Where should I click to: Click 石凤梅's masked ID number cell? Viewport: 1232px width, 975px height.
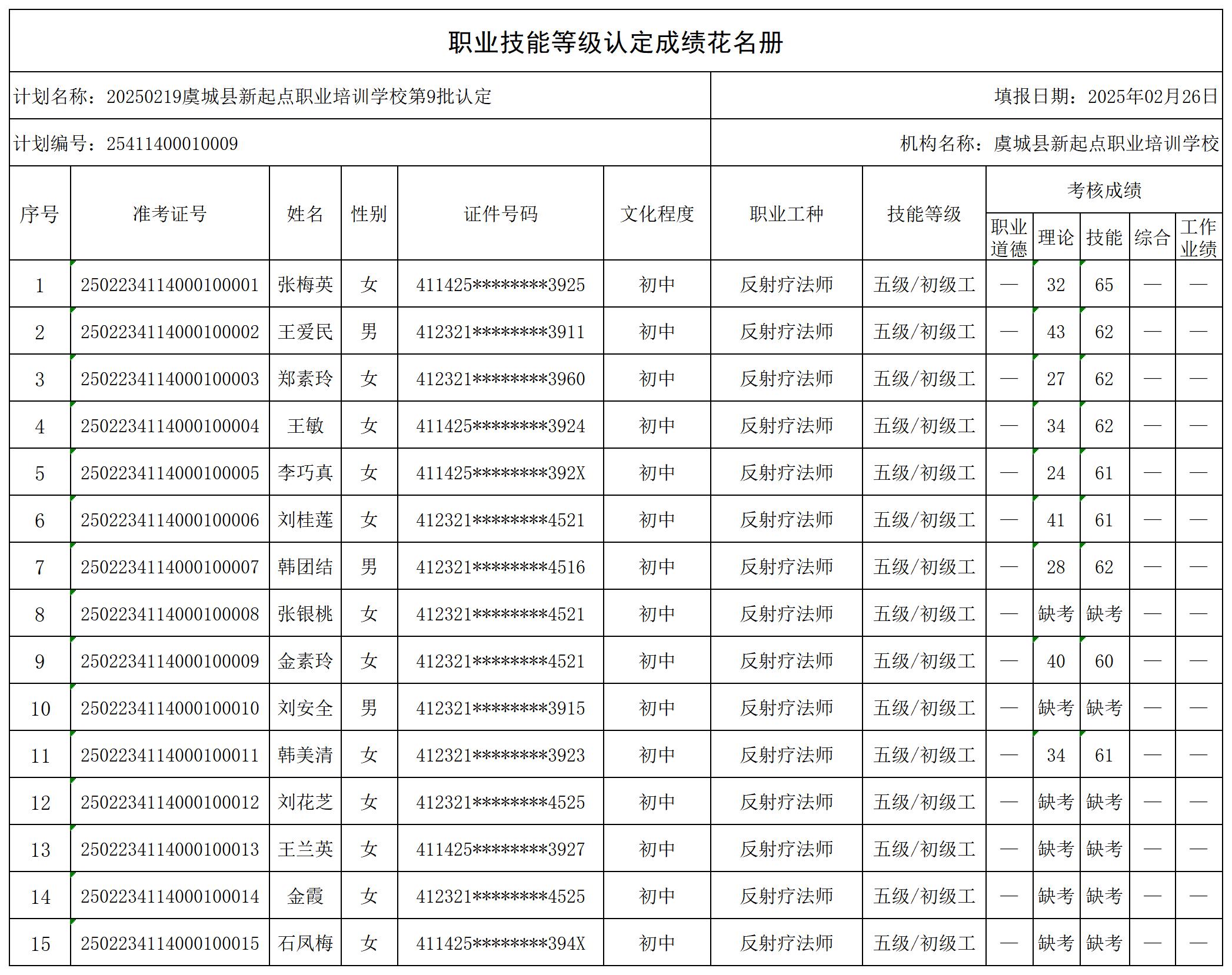500,944
